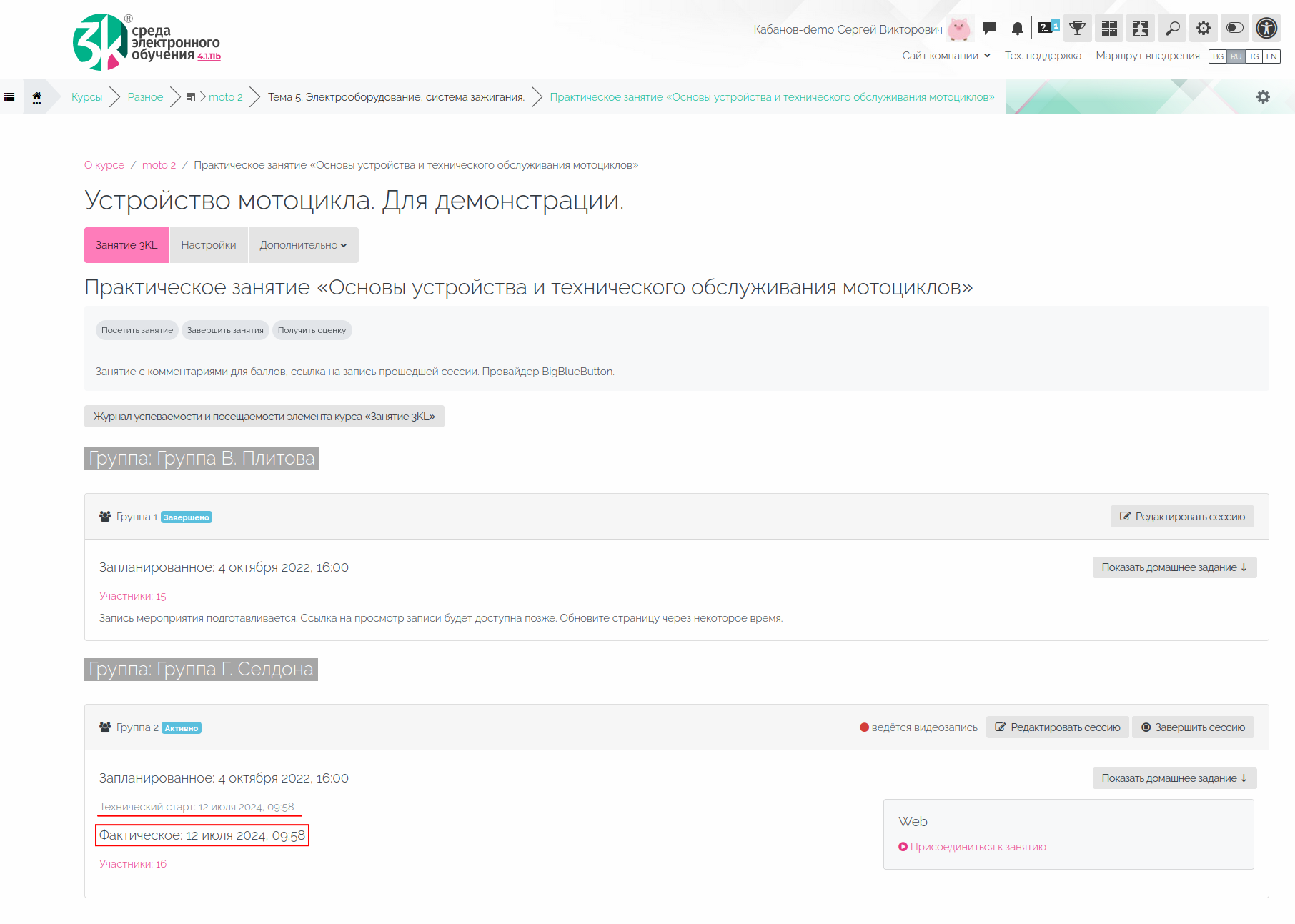Expand the Дополнительно dropdown
The height and width of the screenshot is (924, 1295).
pos(303,245)
